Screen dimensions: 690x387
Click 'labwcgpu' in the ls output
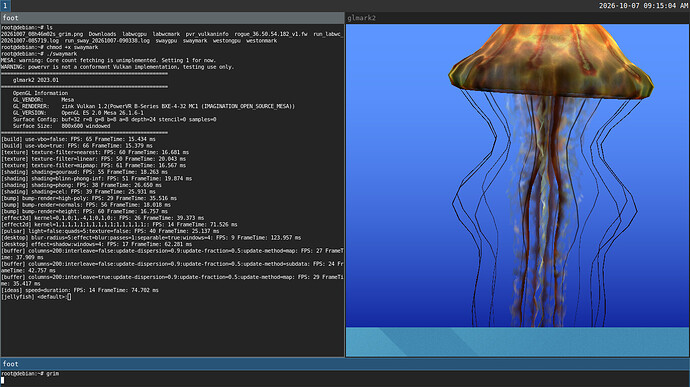[134, 34]
